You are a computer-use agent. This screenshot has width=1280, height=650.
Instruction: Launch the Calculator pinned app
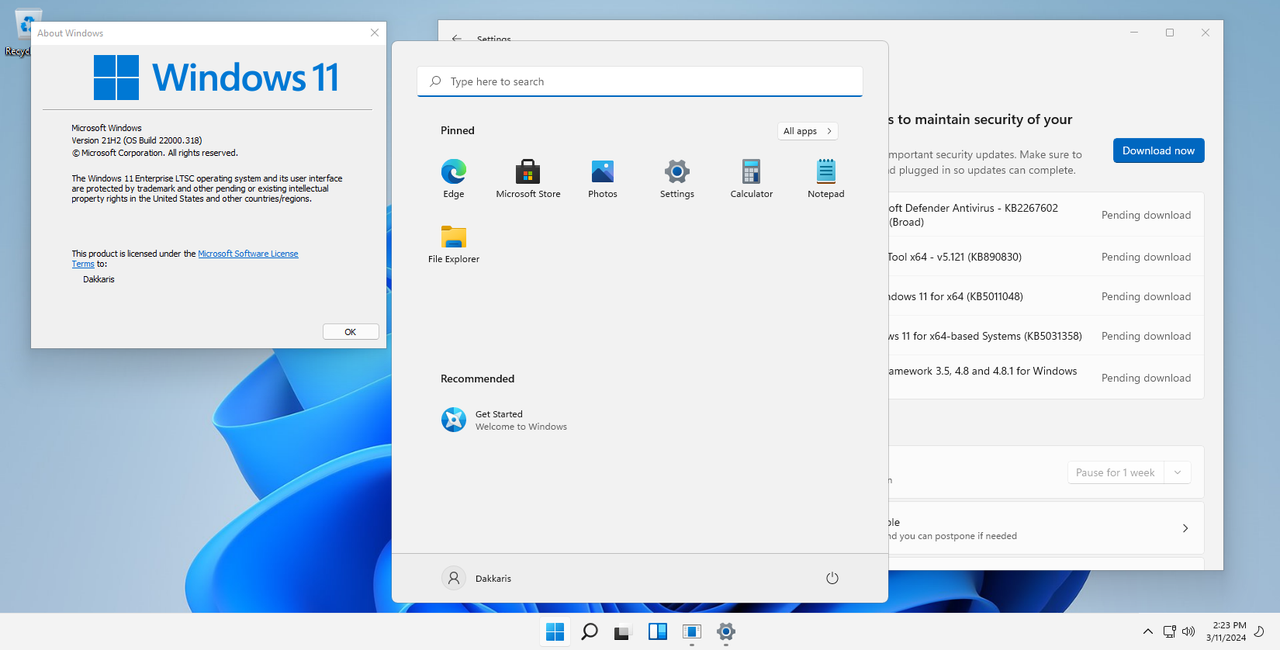751,179
